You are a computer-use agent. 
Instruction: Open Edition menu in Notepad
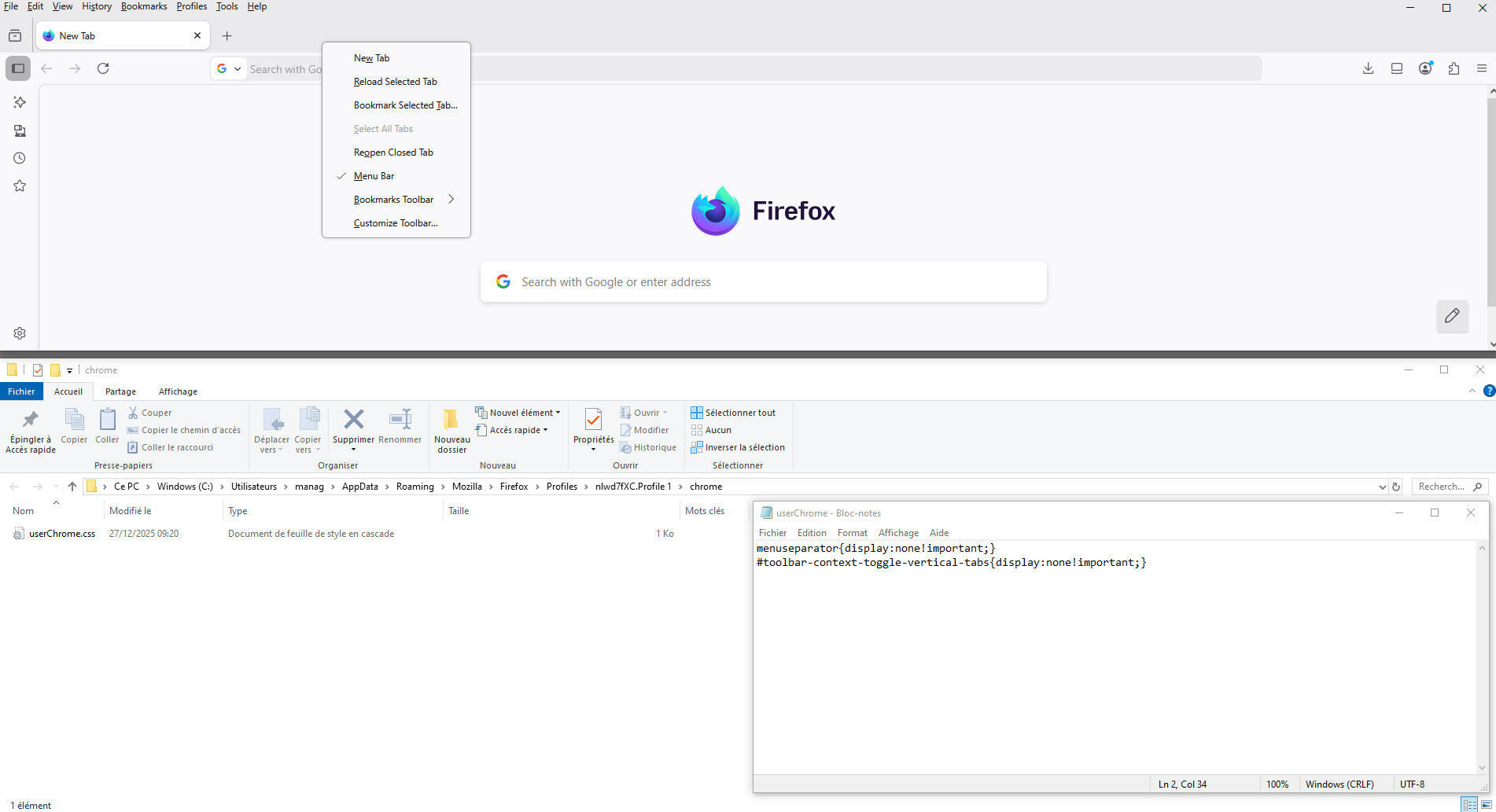click(812, 533)
